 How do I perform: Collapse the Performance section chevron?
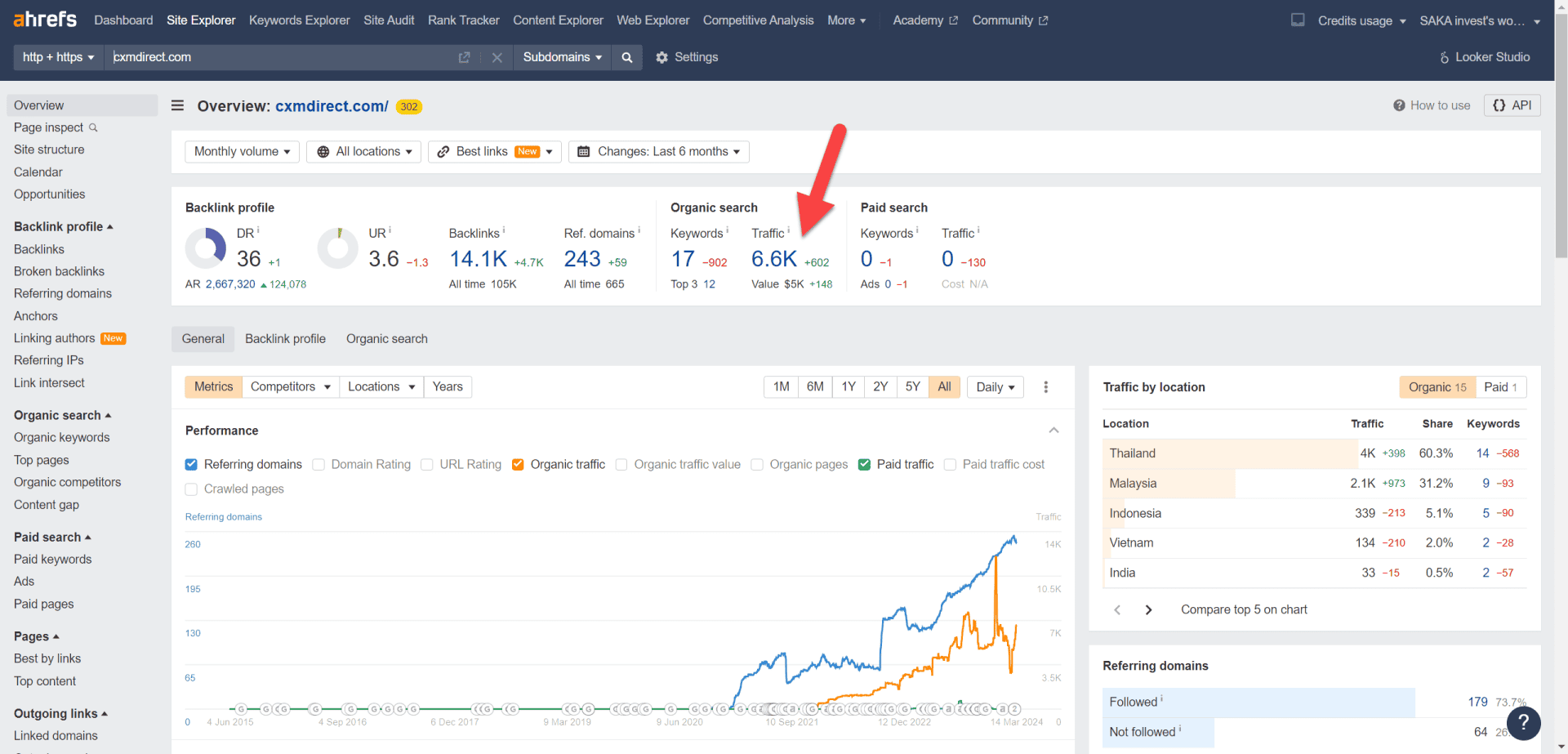coord(1053,431)
